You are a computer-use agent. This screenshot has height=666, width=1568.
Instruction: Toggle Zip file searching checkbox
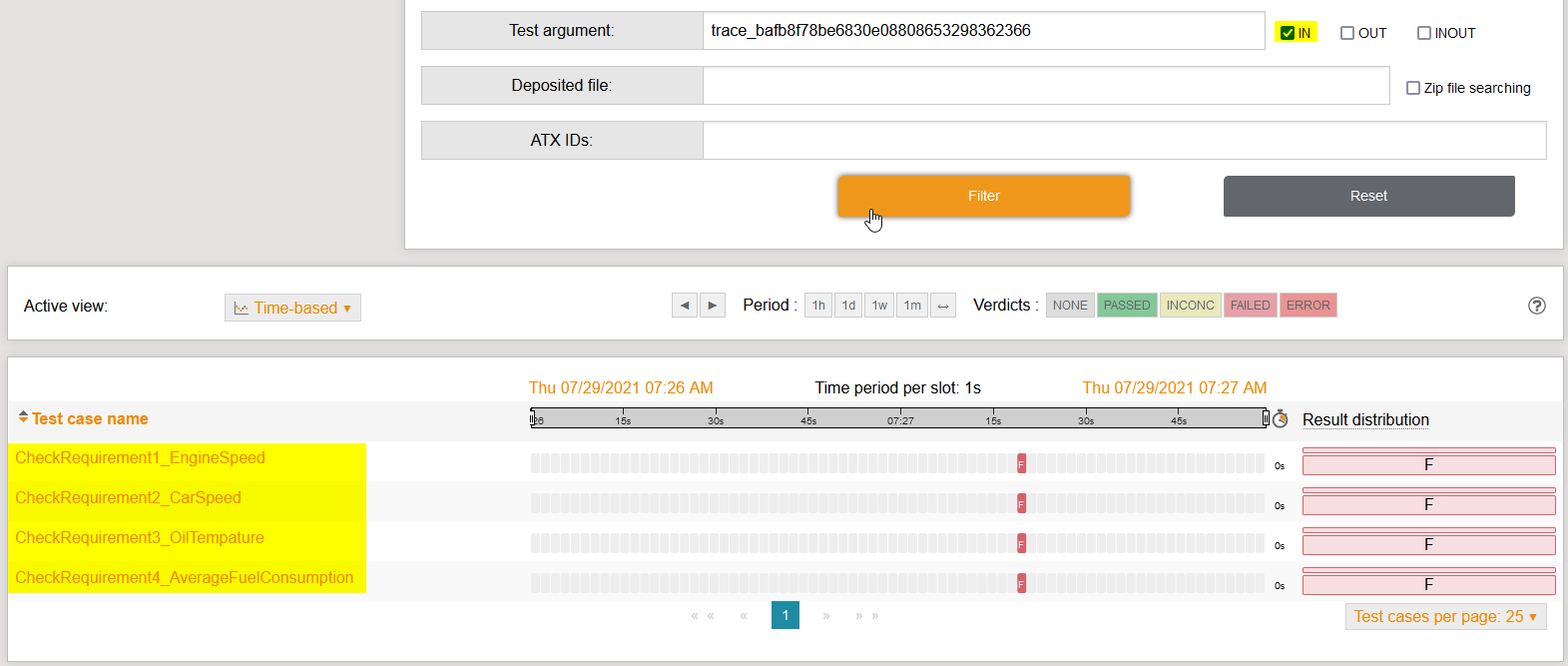point(1412,88)
